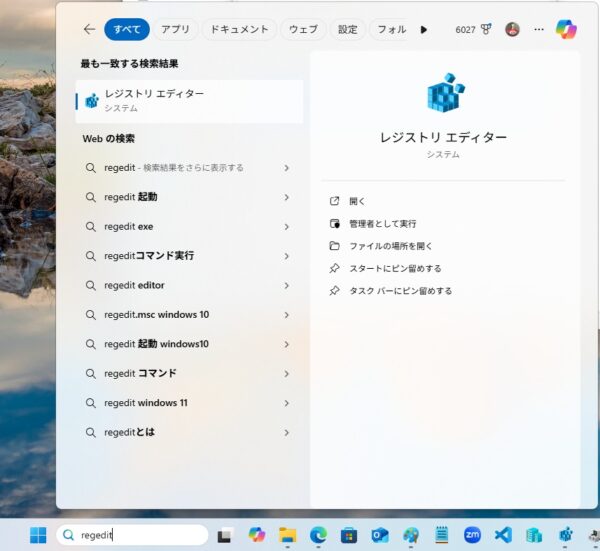Expand chevron for regedit - 検索結果をさらに表示する
The height and width of the screenshot is (551, 600).
287,168
